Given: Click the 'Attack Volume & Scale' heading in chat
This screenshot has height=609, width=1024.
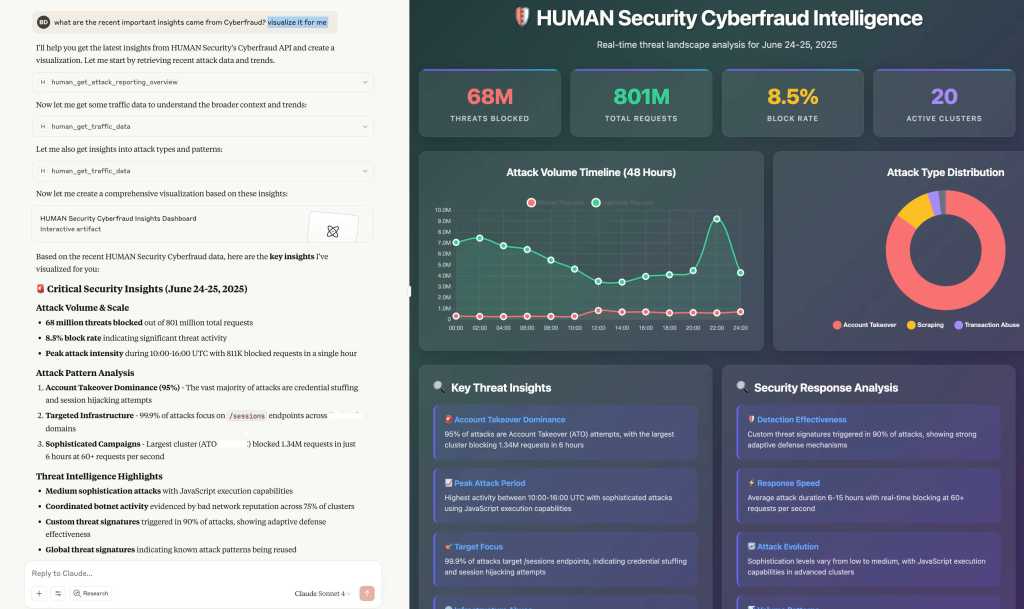Looking at the screenshot, I should [x=82, y=307].
